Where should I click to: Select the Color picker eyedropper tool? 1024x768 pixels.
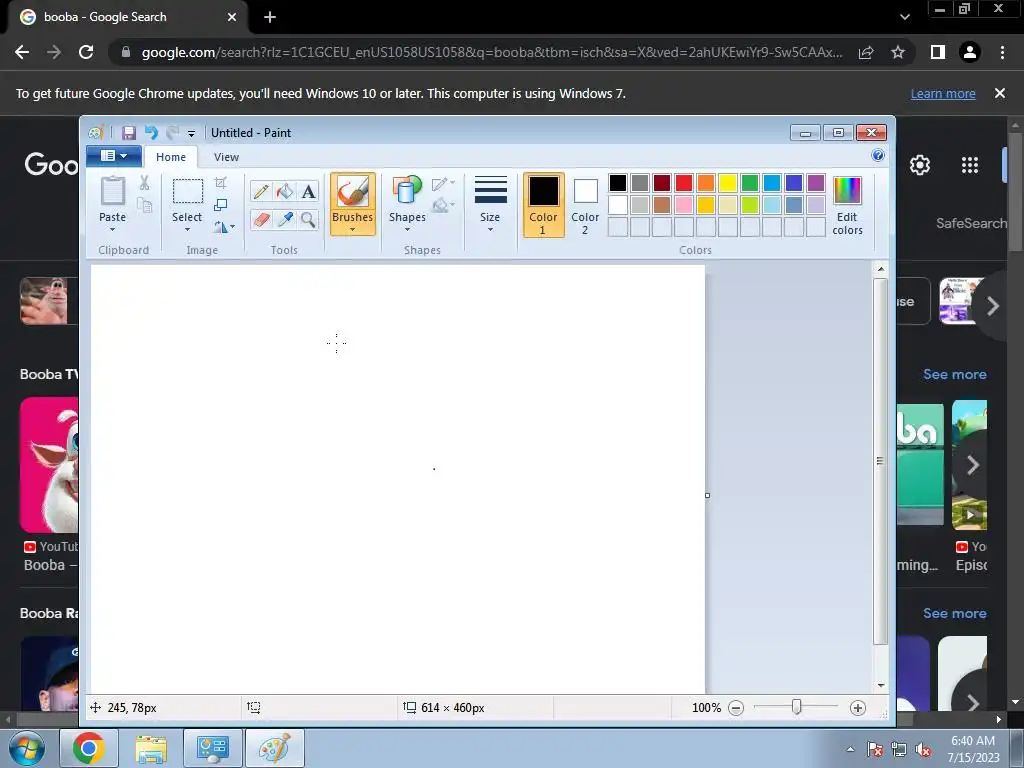[285, 219]
